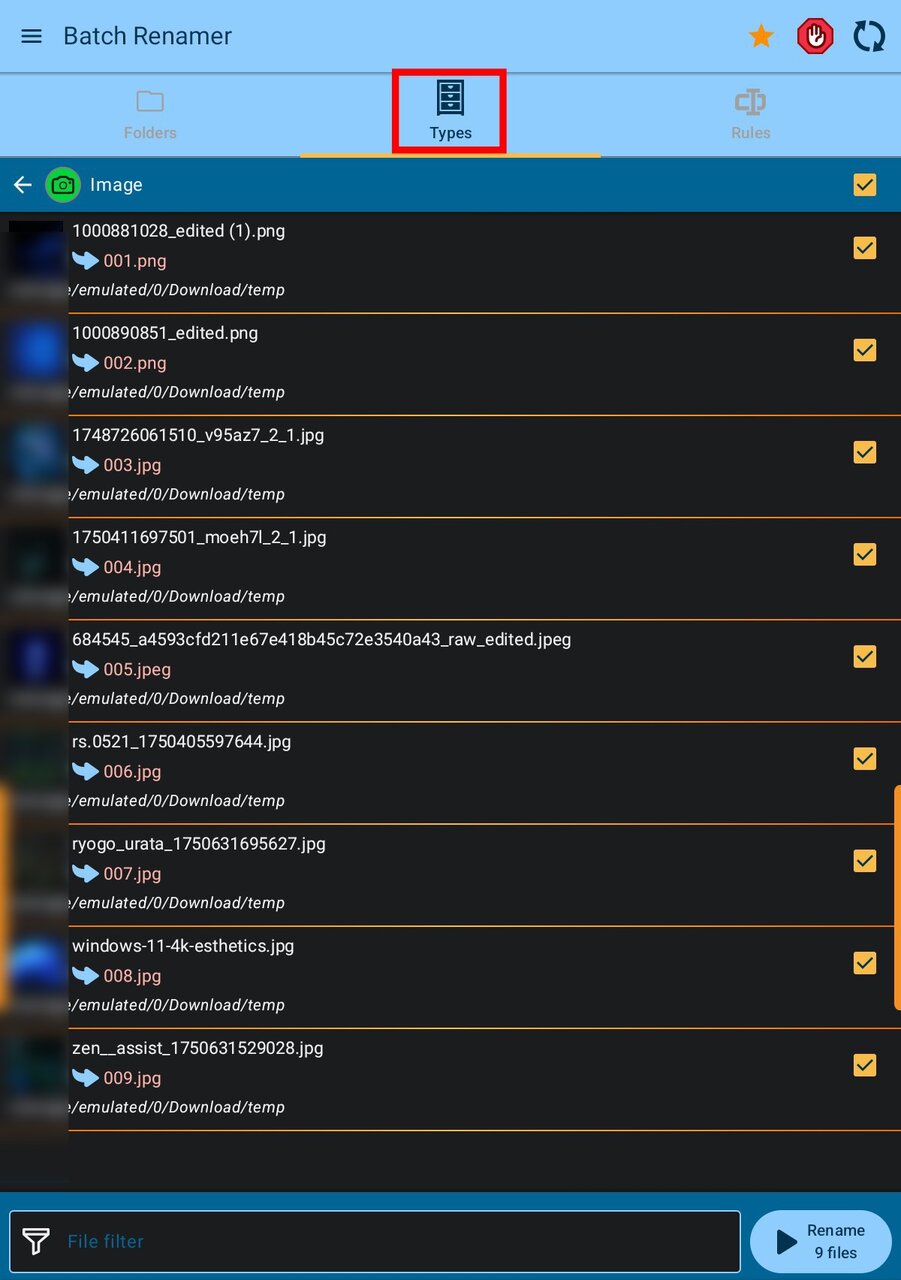Click the funnel filter icon
This screenshot has width=901, height=1280.
36,1242
